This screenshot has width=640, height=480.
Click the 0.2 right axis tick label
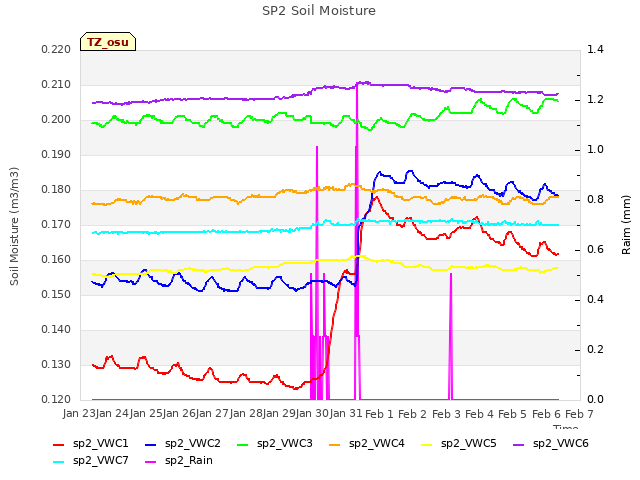click(595, 350)
